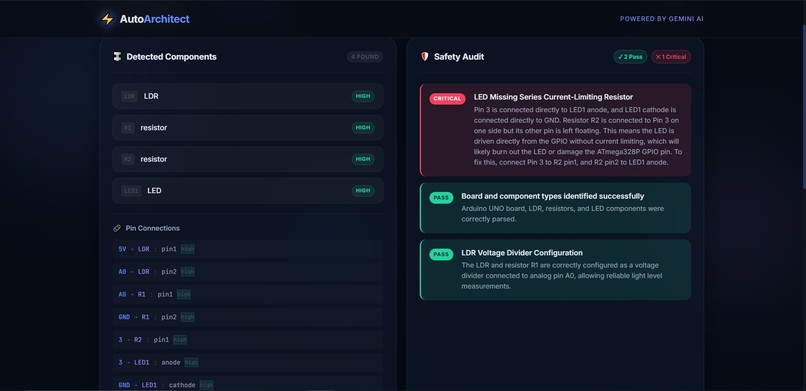806x391 pixels.
Task: Click the GND → LED1 : cathode connection
Action: pyautogui.click(x=248, y=384)
